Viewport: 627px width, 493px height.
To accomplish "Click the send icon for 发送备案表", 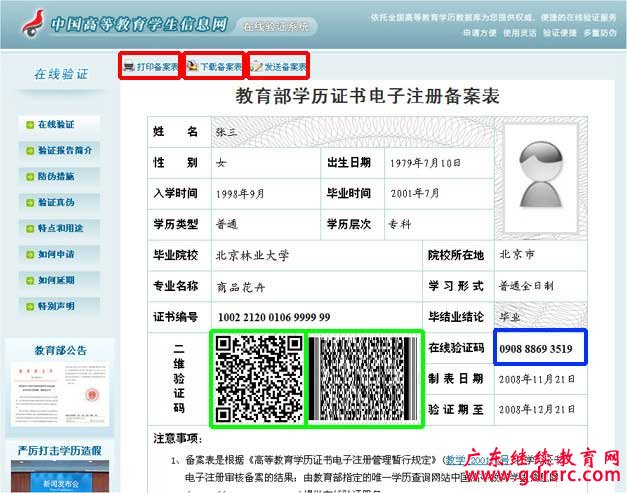I will (257, 66).
